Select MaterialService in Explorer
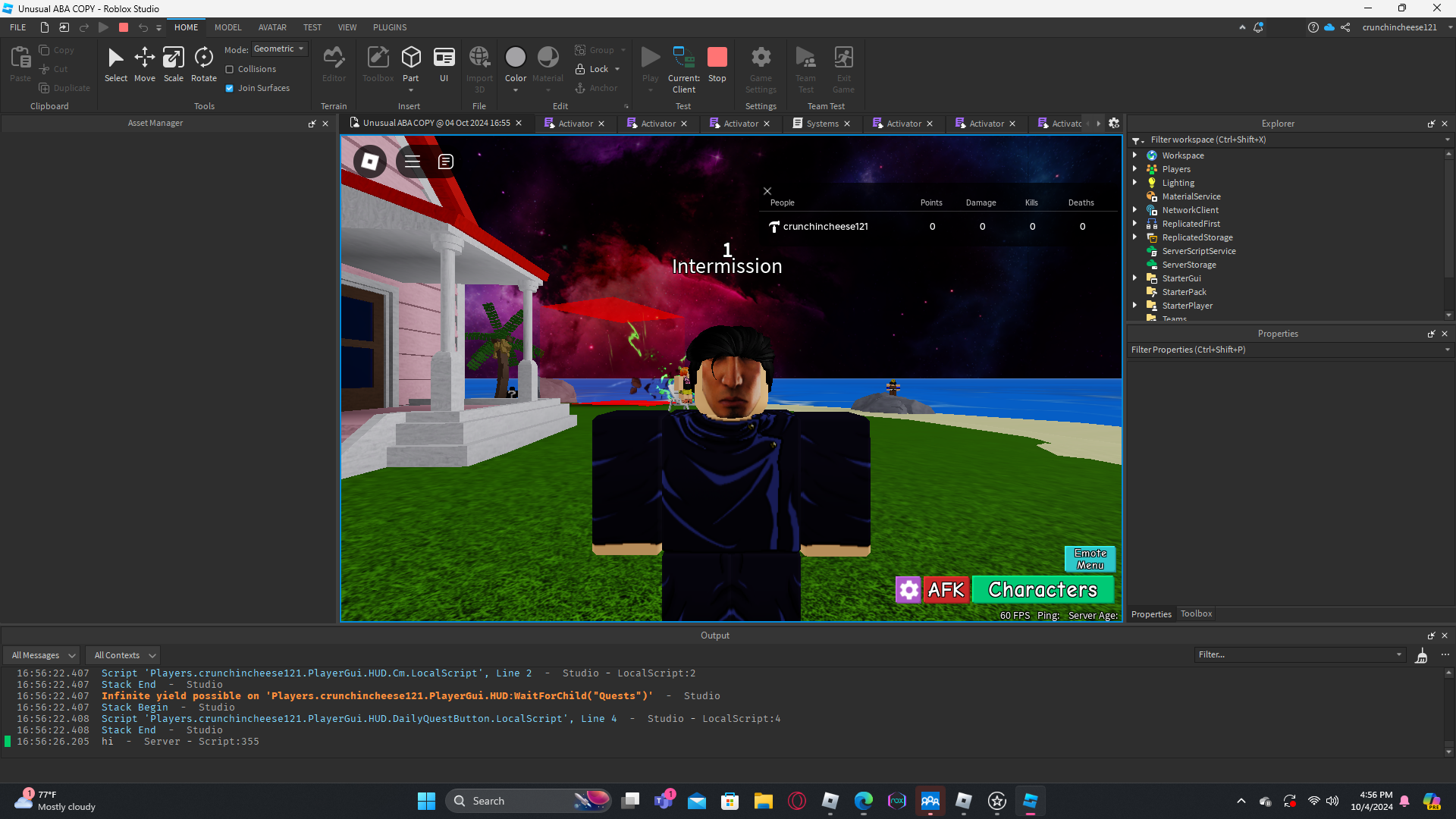The width and height of the screenshot is (1456, 819). point(1191,196)
